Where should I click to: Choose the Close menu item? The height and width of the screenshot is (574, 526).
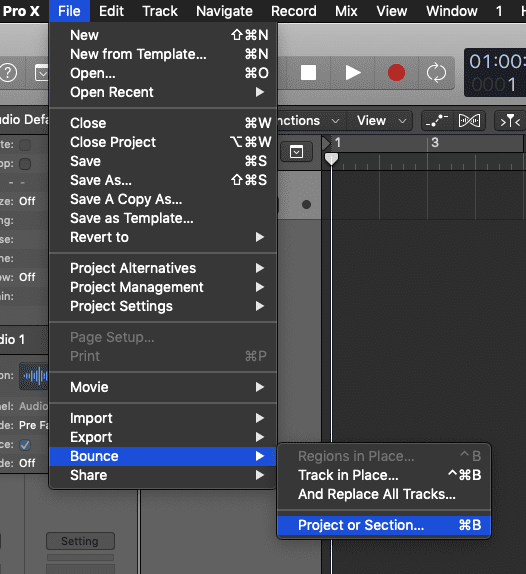click(x=163, y=123)
